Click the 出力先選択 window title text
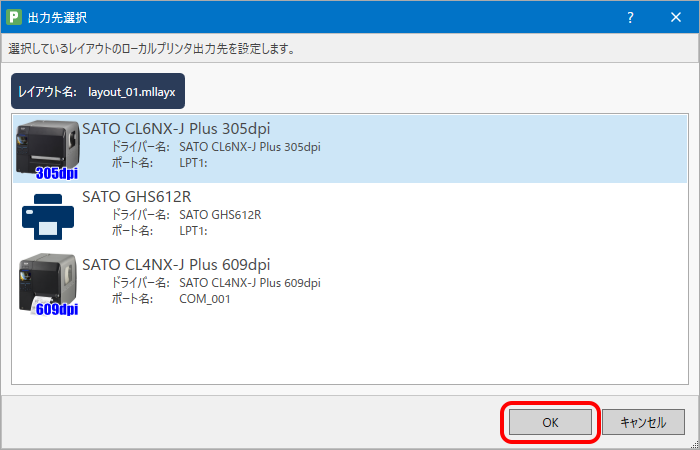 point(57,18)
